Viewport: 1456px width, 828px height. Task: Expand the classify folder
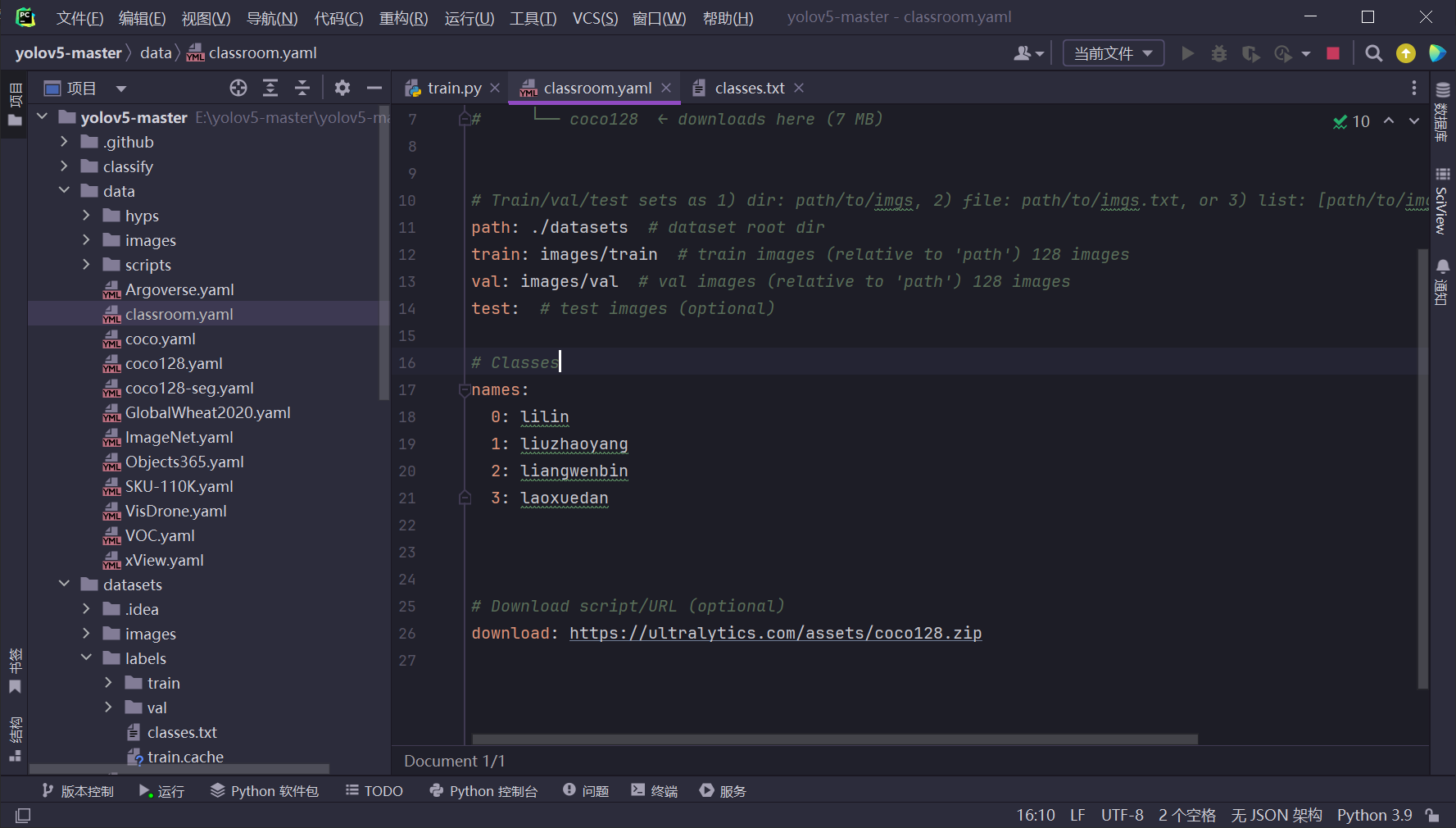point(64,166)
